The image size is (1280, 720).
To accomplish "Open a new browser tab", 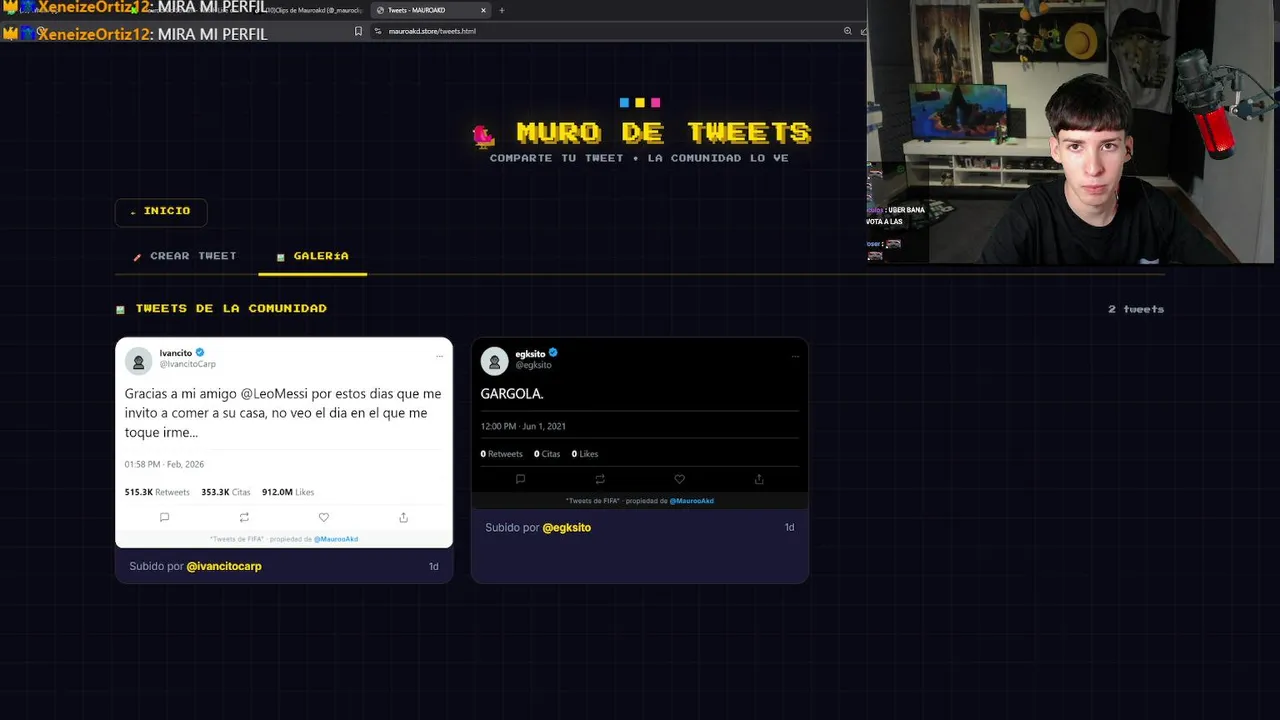I will tap(502, 10).
